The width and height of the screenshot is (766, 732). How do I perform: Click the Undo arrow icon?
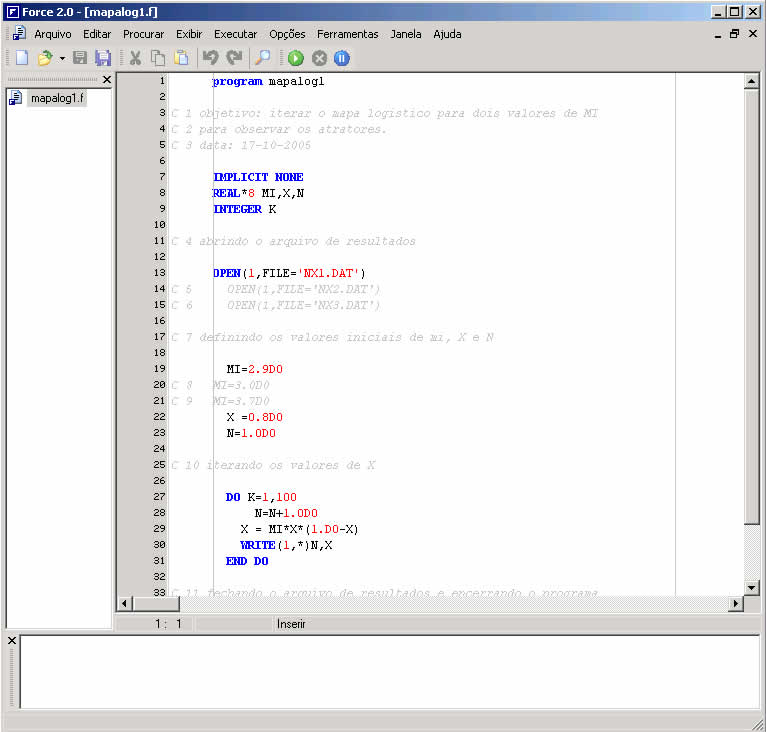tap(211, 58)
